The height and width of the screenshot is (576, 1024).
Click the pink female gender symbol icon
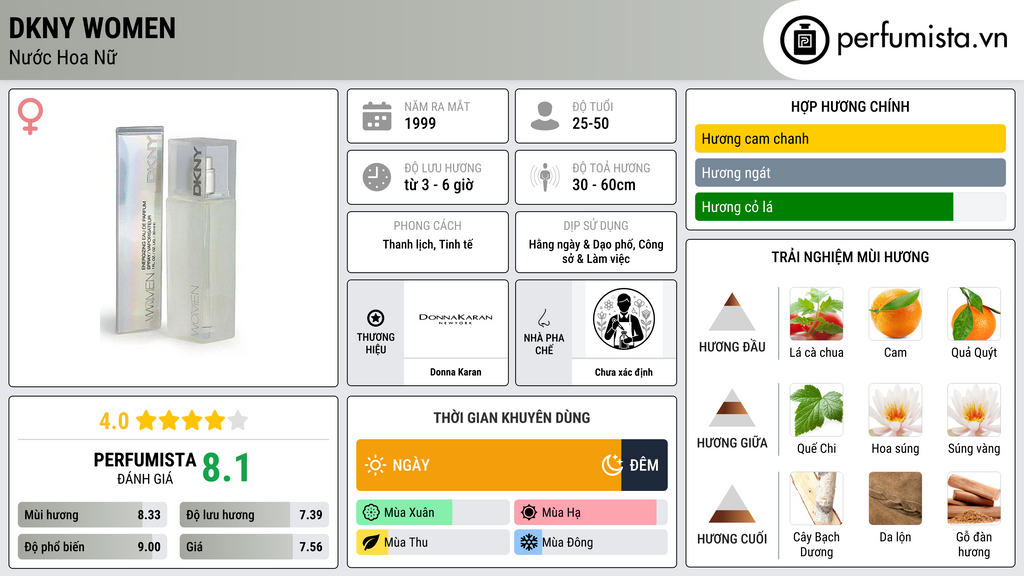[x=30, y=116]
